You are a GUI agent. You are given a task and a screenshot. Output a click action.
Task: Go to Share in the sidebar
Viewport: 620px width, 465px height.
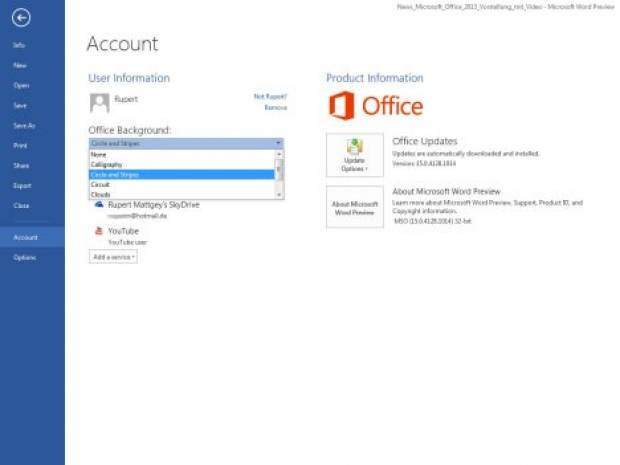[x=21, y=166]
